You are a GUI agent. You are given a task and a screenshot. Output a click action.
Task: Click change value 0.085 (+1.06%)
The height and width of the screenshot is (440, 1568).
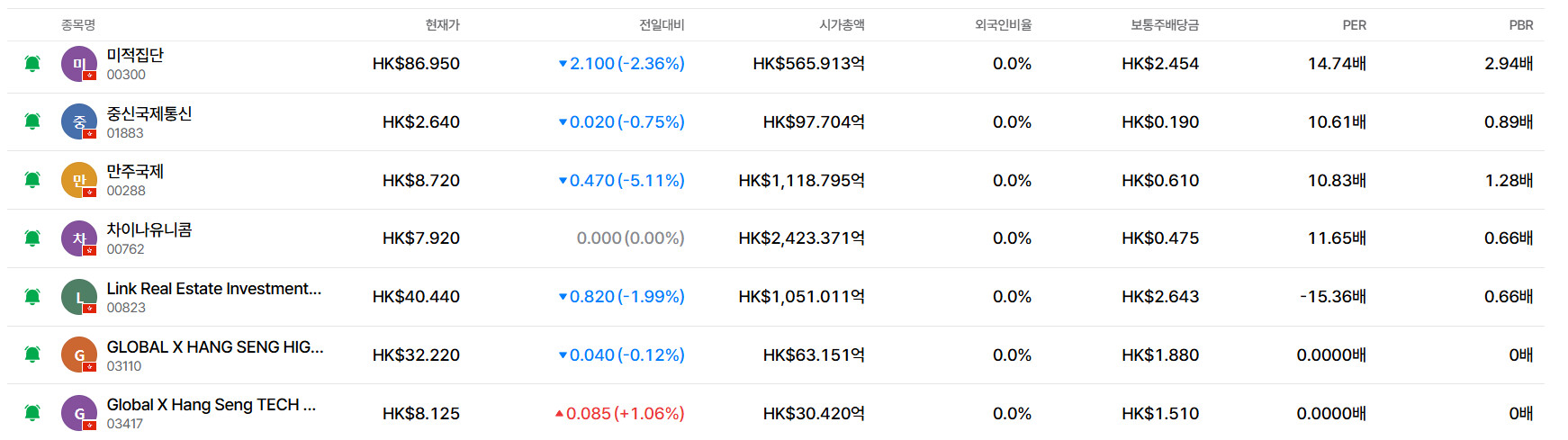[x=620, y=414]
